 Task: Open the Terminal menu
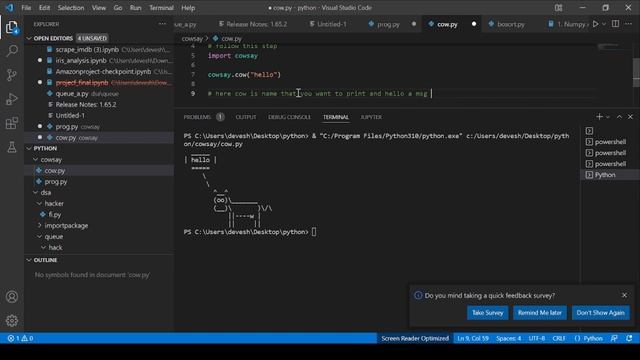coord(161,8)
